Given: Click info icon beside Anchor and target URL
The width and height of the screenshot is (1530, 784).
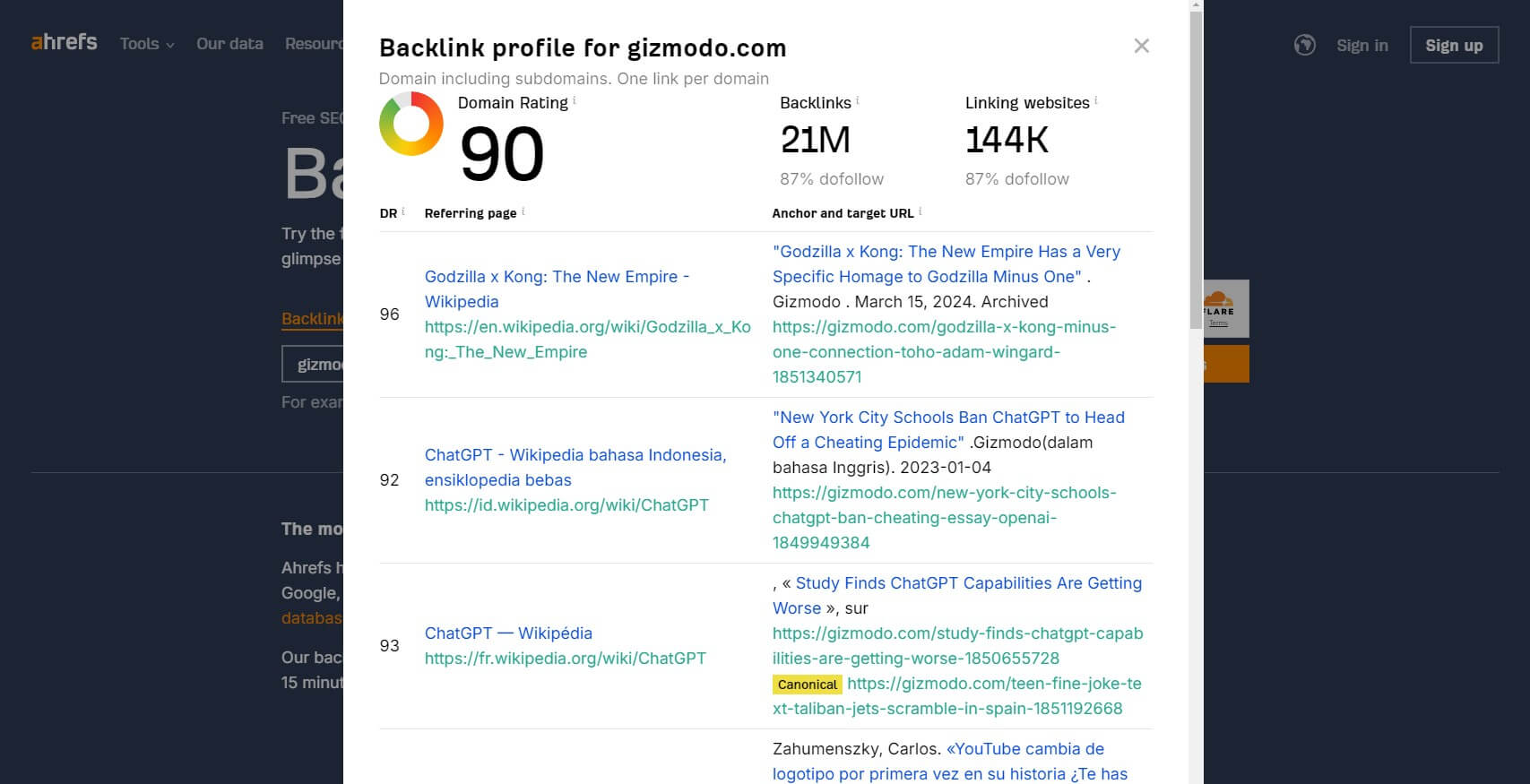Looking at the screenshot, I should point(921,211).
